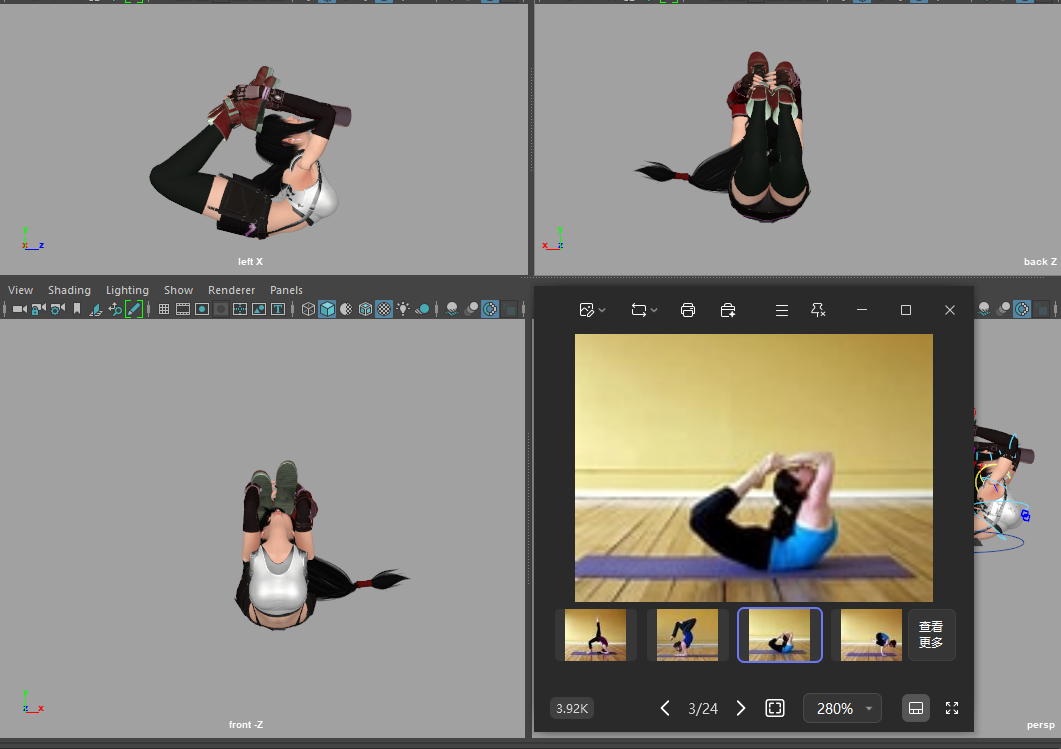Click the printer icon in image viewer
Screen dimensions: 1061x749
click(687, 310)
